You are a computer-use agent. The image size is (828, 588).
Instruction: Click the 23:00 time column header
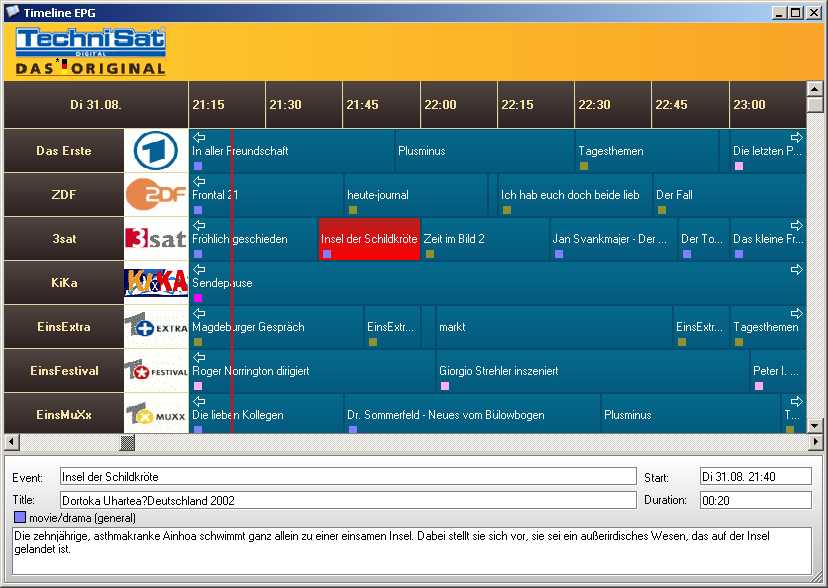click(x=768, y=105)
